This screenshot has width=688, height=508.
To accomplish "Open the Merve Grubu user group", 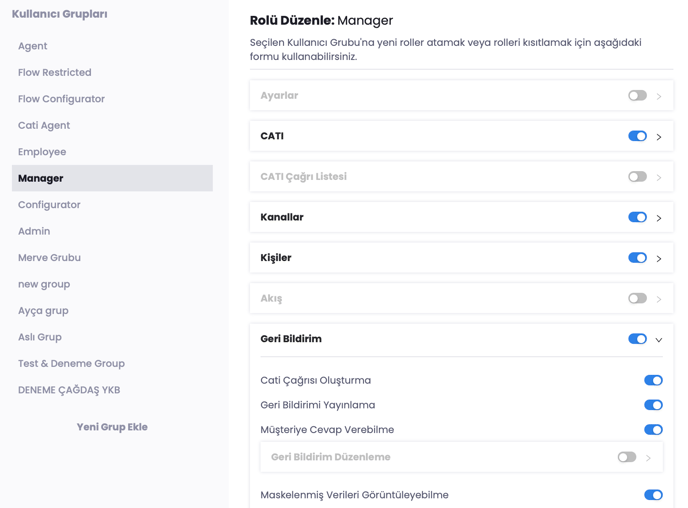I will 49,258.
